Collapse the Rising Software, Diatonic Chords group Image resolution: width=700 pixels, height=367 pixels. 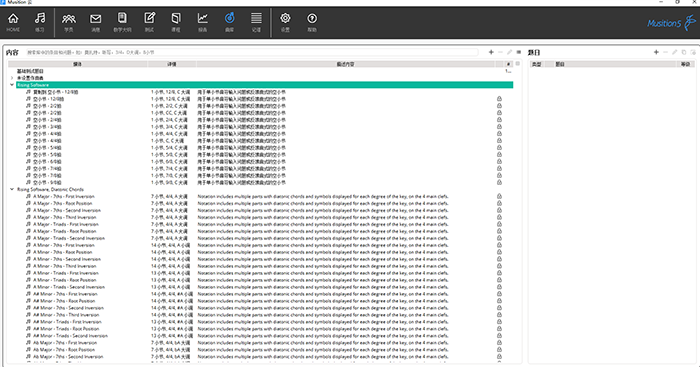[12, 189]
